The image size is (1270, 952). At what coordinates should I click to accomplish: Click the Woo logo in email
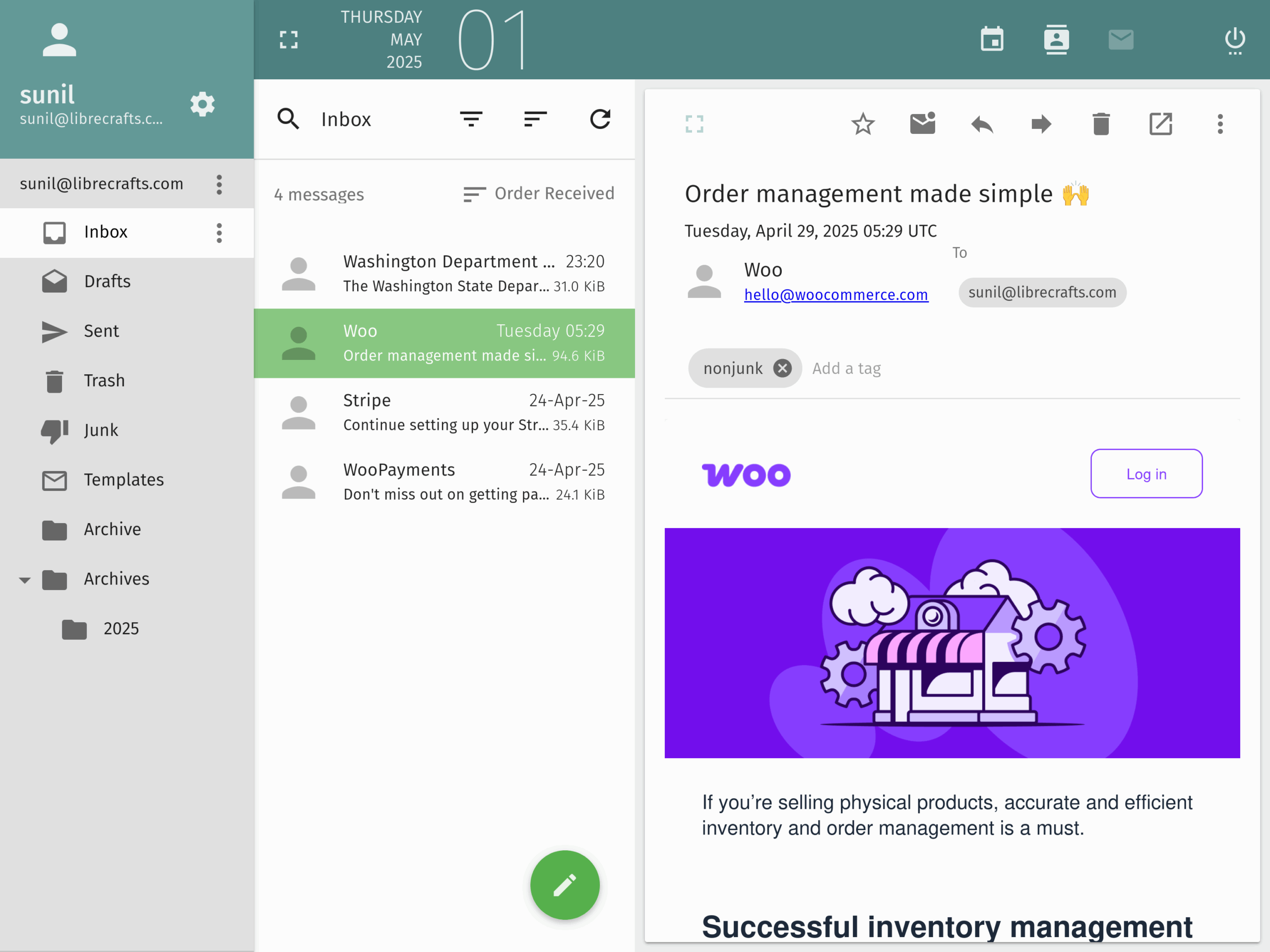[x=746, y=475]
